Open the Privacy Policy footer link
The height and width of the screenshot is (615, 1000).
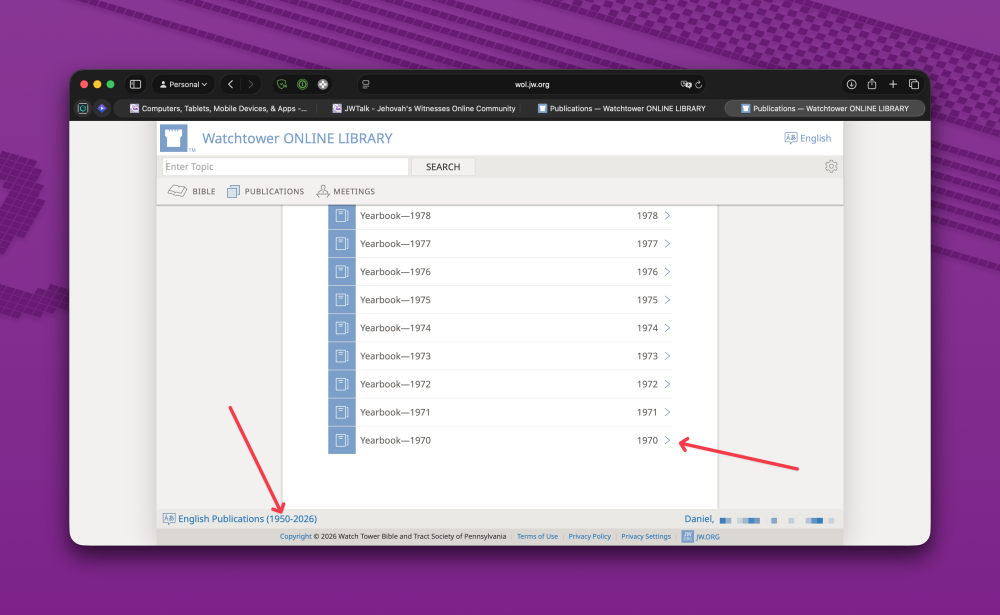click(x=589, y=537)
